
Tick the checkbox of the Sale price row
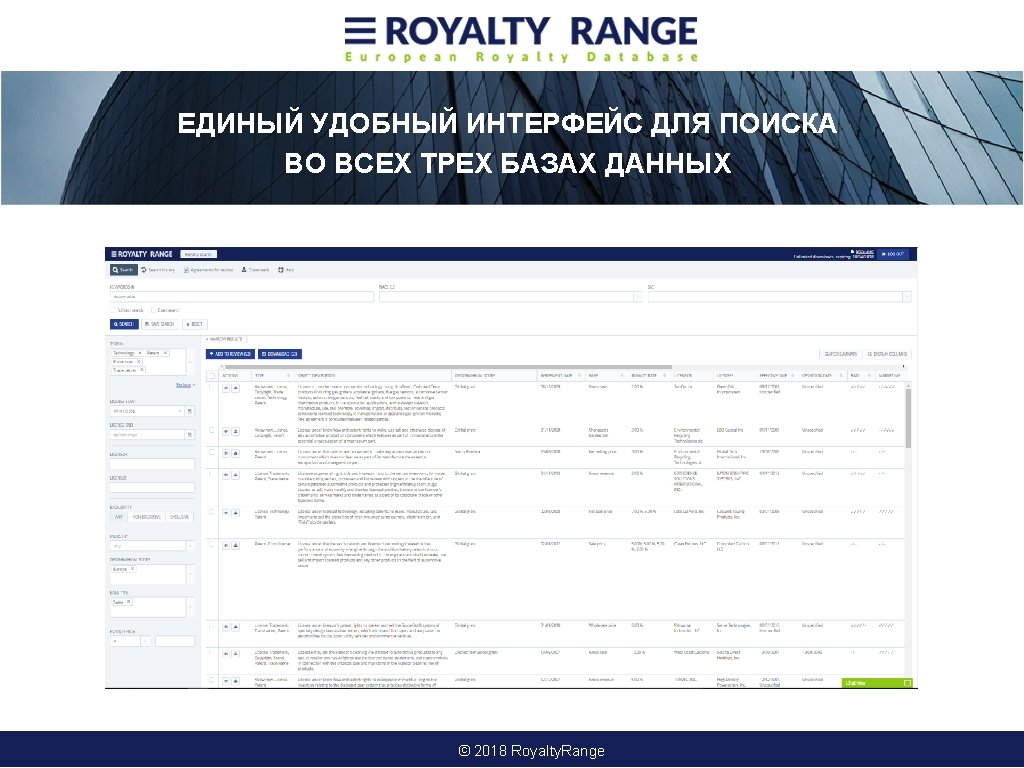(212, 543)
